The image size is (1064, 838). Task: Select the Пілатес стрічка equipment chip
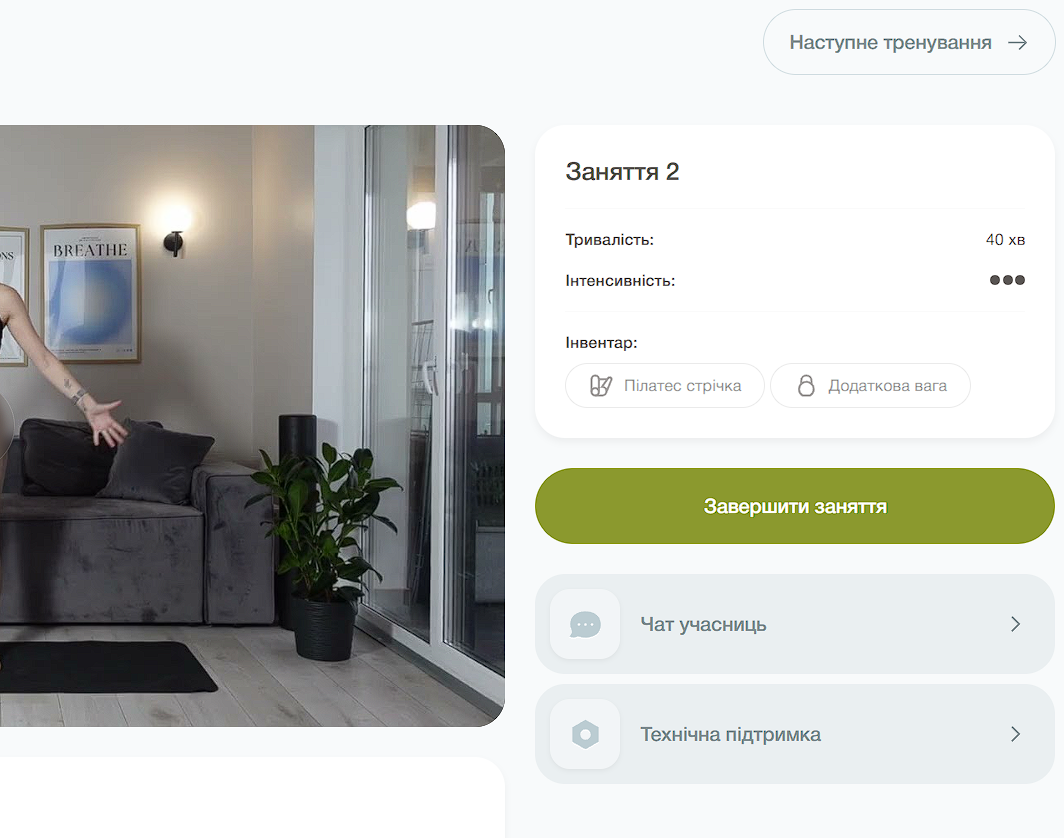coord(664,385)
